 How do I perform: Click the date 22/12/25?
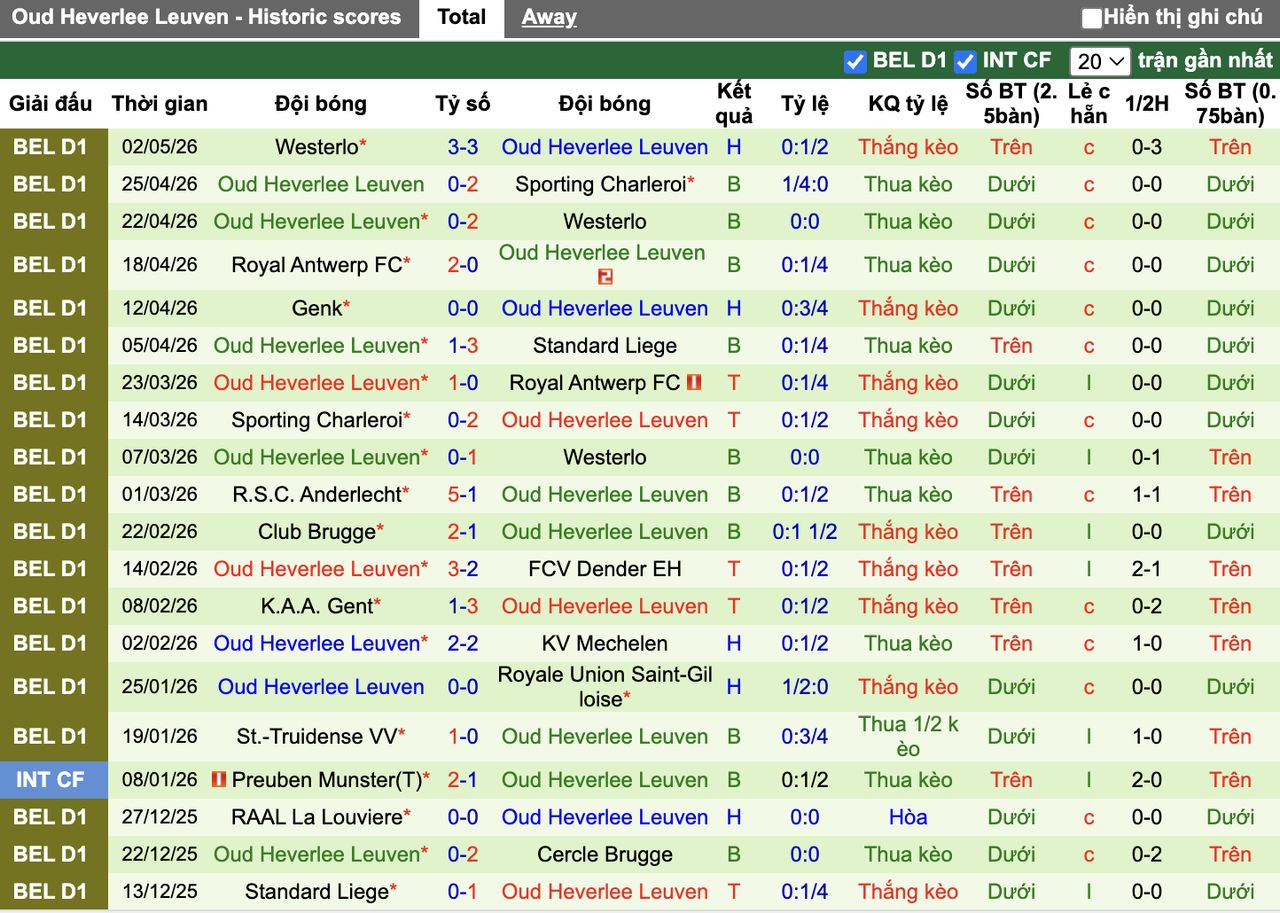160,855
